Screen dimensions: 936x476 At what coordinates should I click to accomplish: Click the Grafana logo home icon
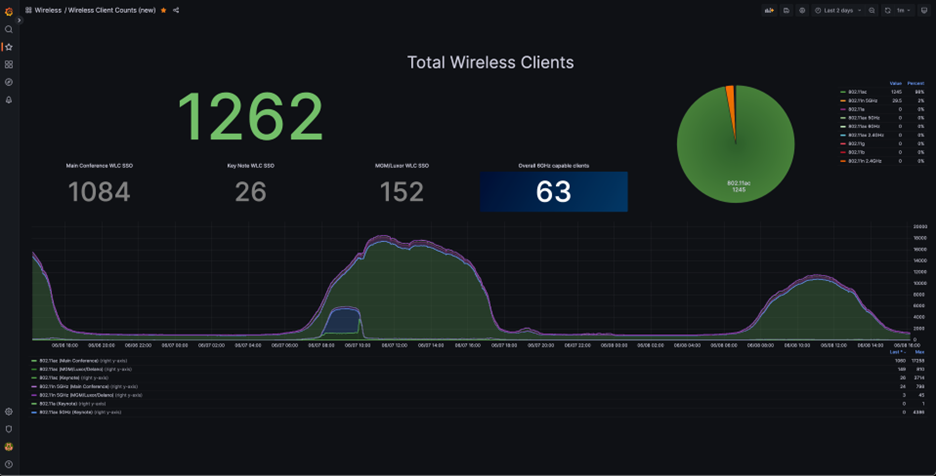point(9,11)
